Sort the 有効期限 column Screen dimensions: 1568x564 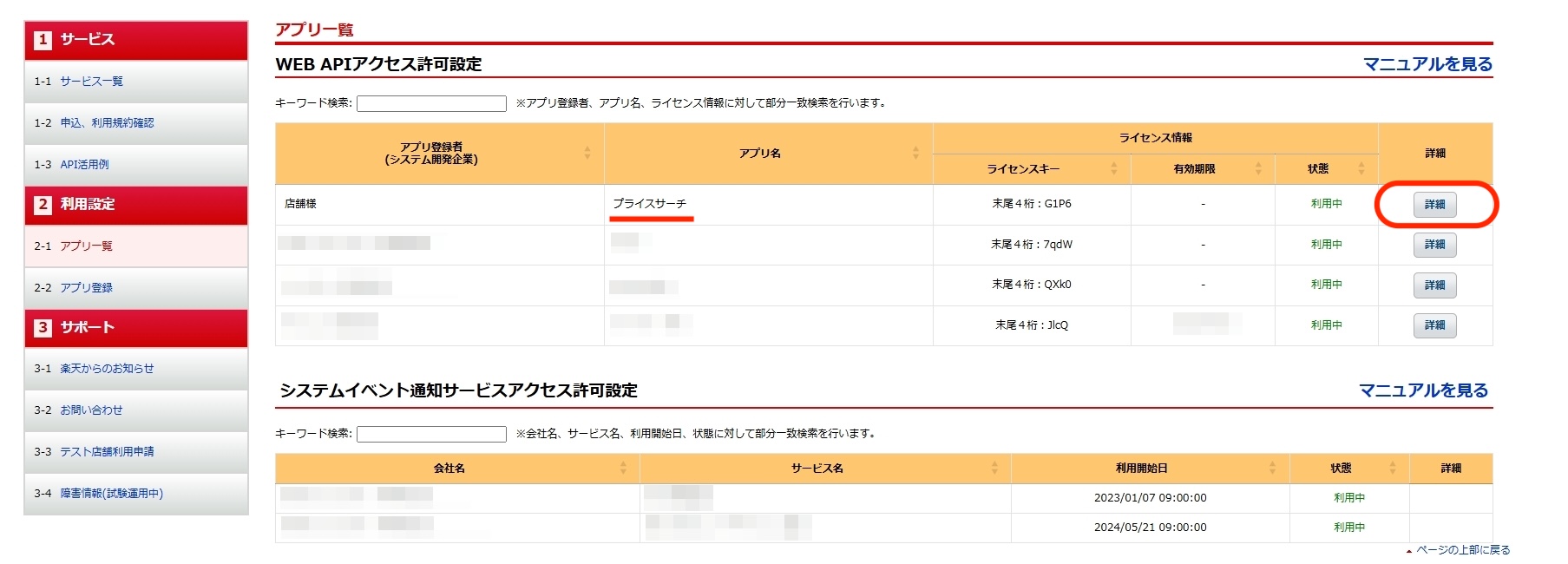pyautogui.click(x=1258, y=169)
